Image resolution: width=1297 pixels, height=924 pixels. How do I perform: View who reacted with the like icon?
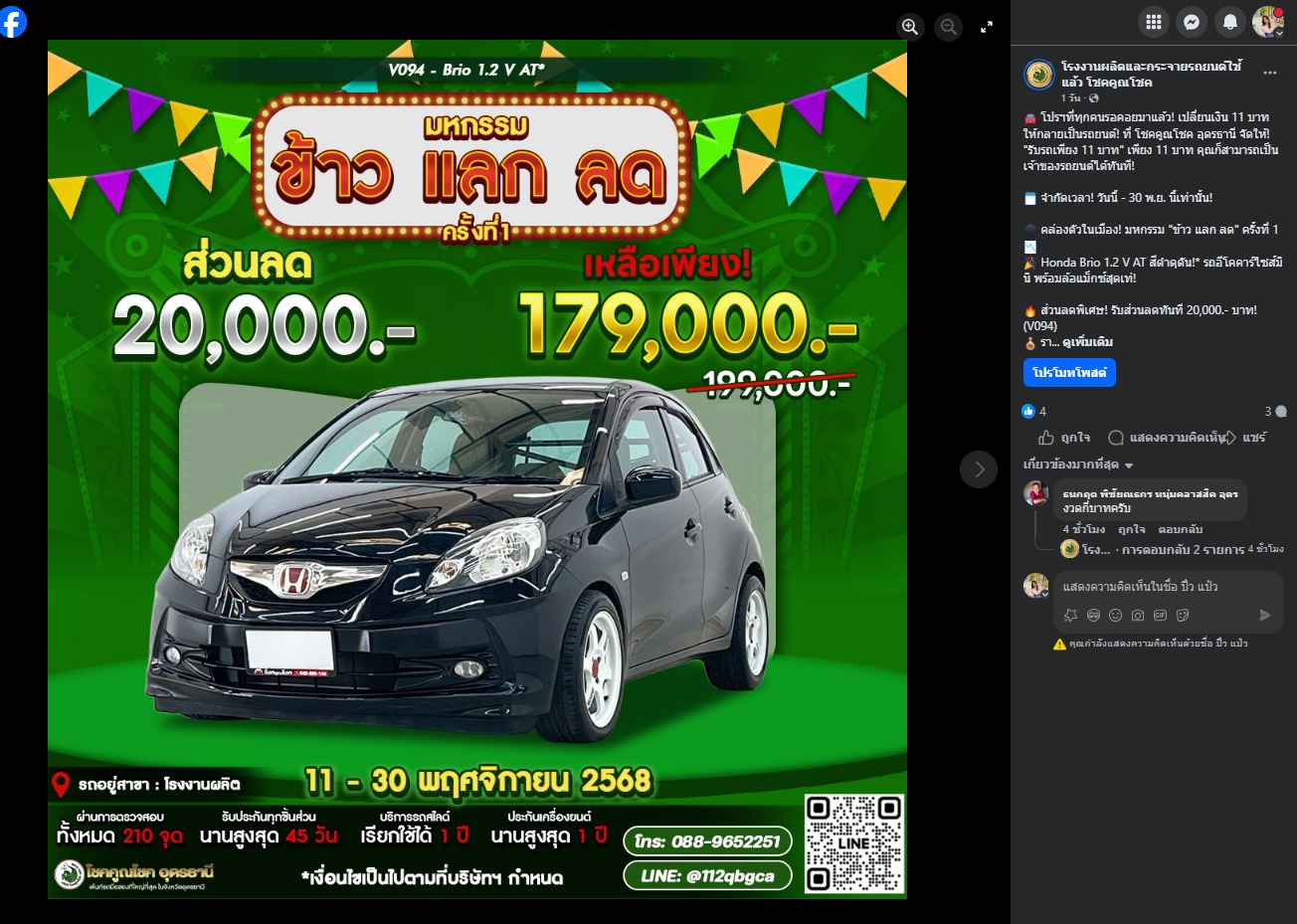point(1029,411)
